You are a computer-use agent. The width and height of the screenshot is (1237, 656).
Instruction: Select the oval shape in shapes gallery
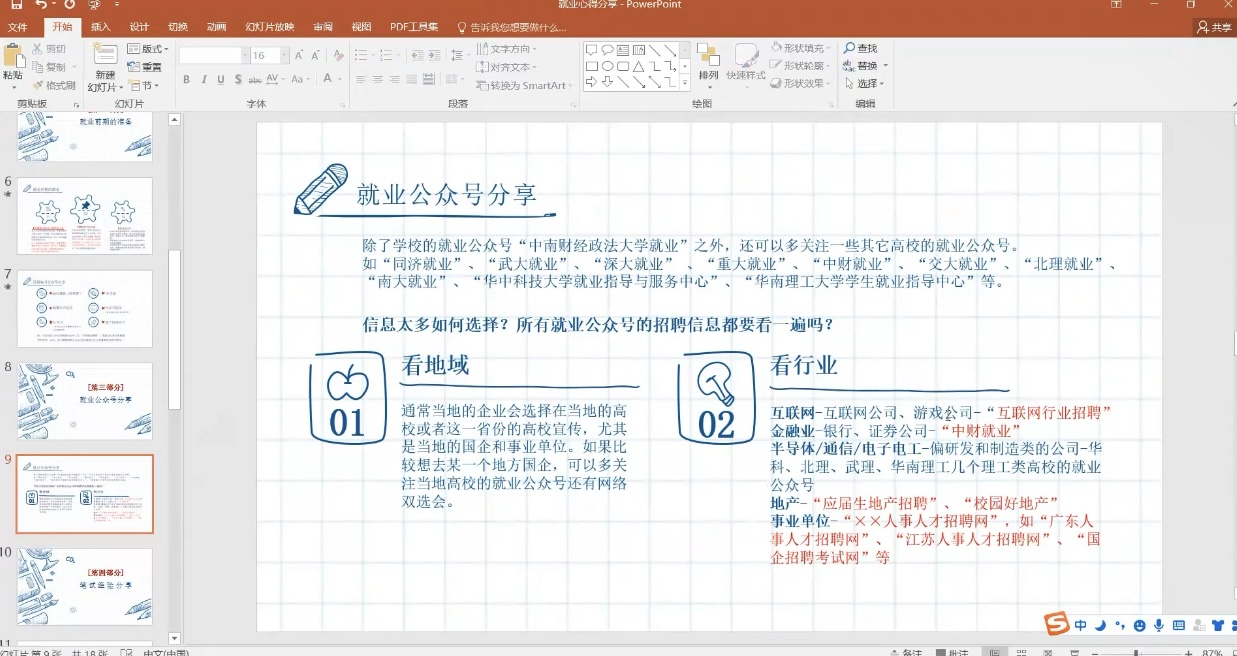coord(607,66)
